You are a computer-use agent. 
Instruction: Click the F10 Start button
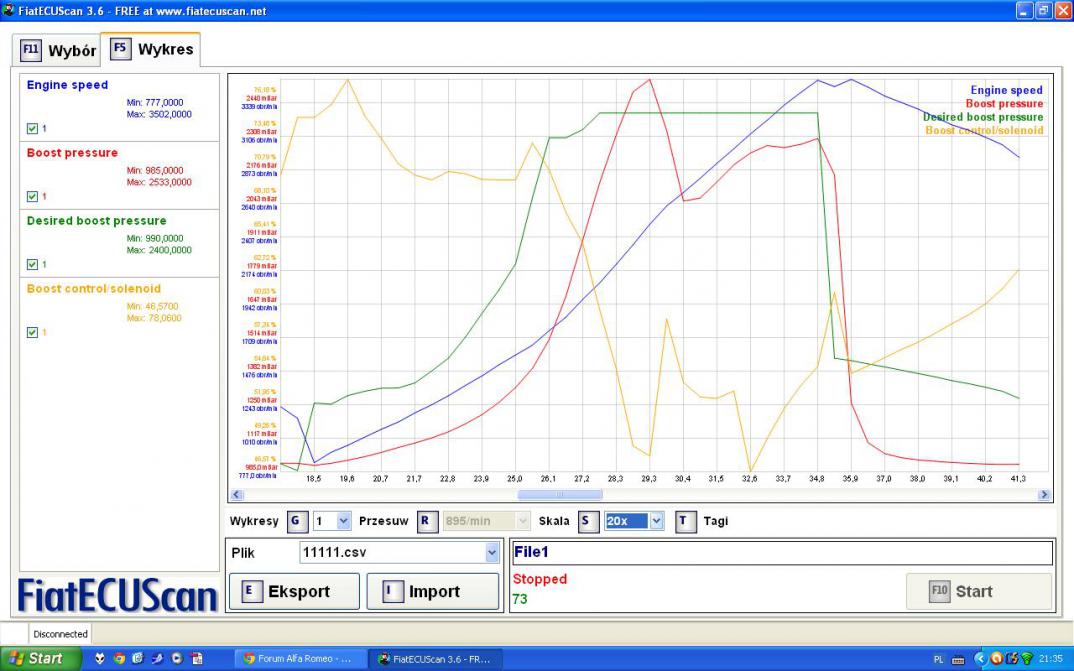[979, 592]
